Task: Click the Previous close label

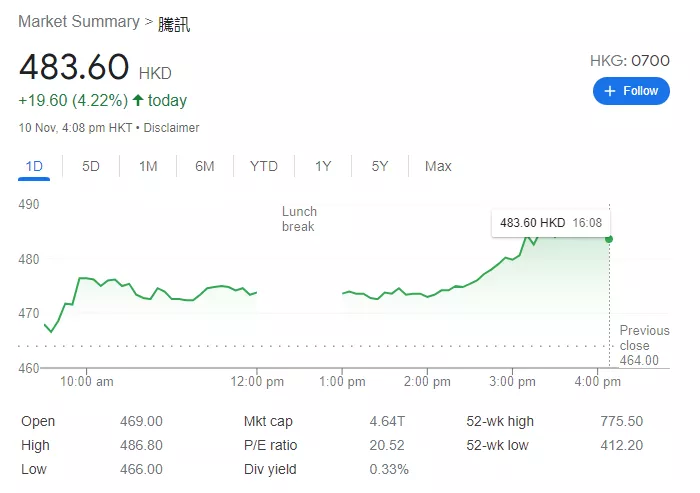Action: click(644, 338)
